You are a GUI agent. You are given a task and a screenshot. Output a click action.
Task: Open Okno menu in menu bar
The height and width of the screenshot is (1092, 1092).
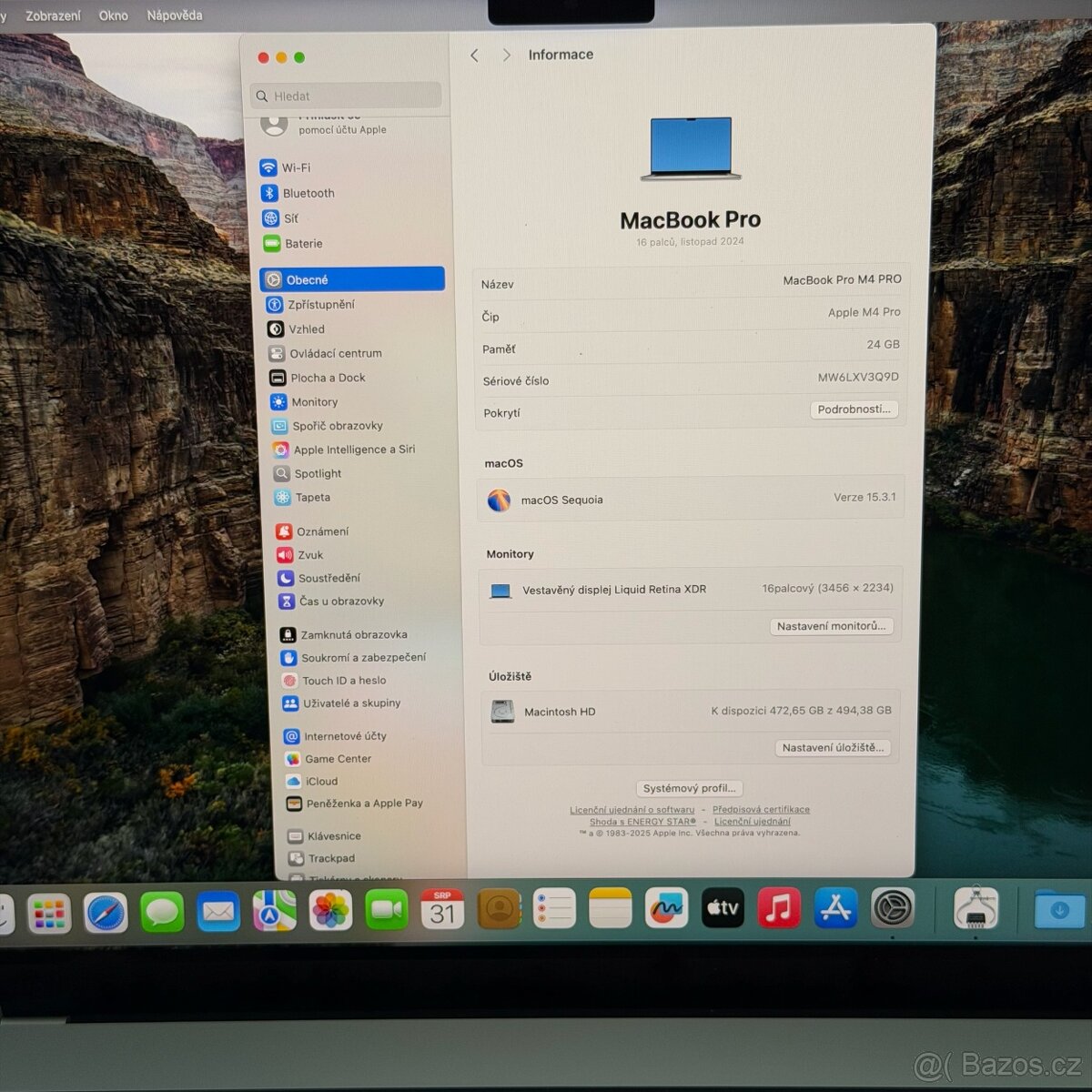[x=113, y=15]
